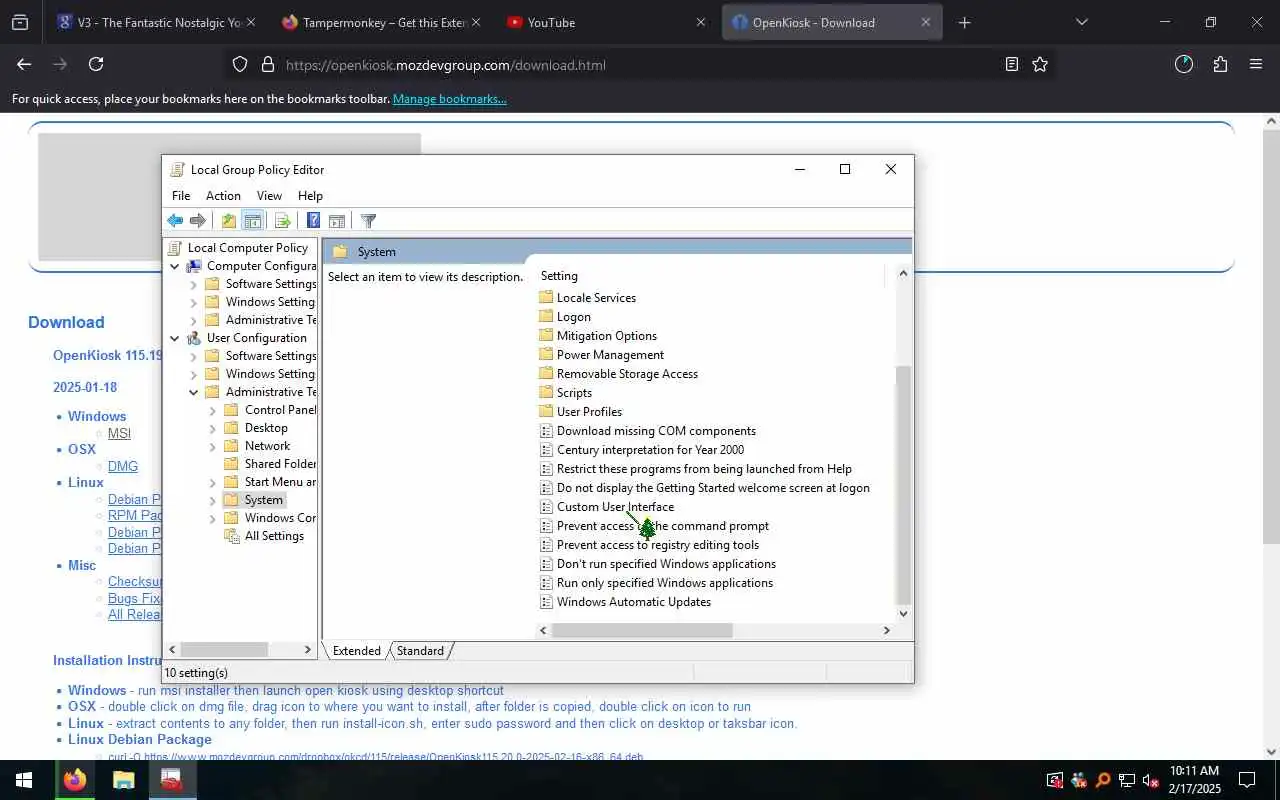The image size is (1280, 800).
Task: Click the Back arrow in Group Policy toolbar
Action: pyautogui.click(x=175, y=221)
